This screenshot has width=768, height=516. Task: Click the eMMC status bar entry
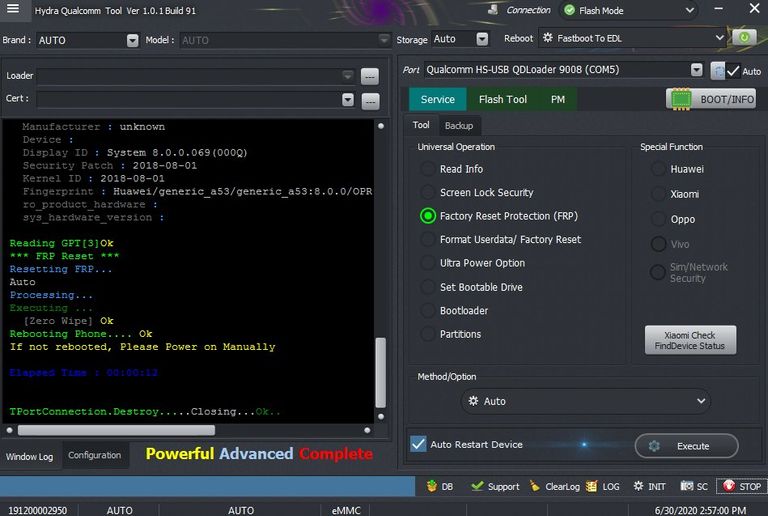(x=346, y=510)
